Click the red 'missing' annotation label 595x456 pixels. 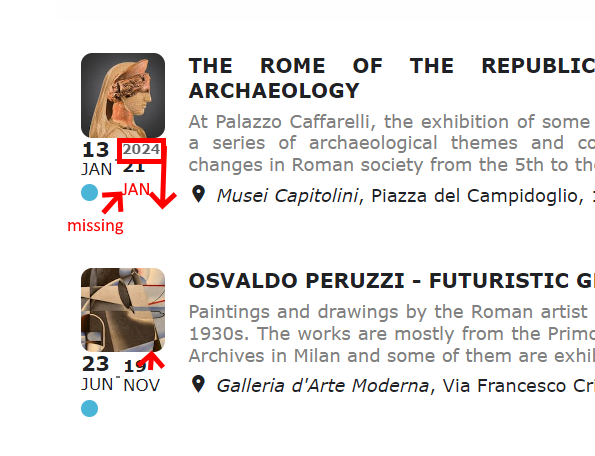[95, 226]
